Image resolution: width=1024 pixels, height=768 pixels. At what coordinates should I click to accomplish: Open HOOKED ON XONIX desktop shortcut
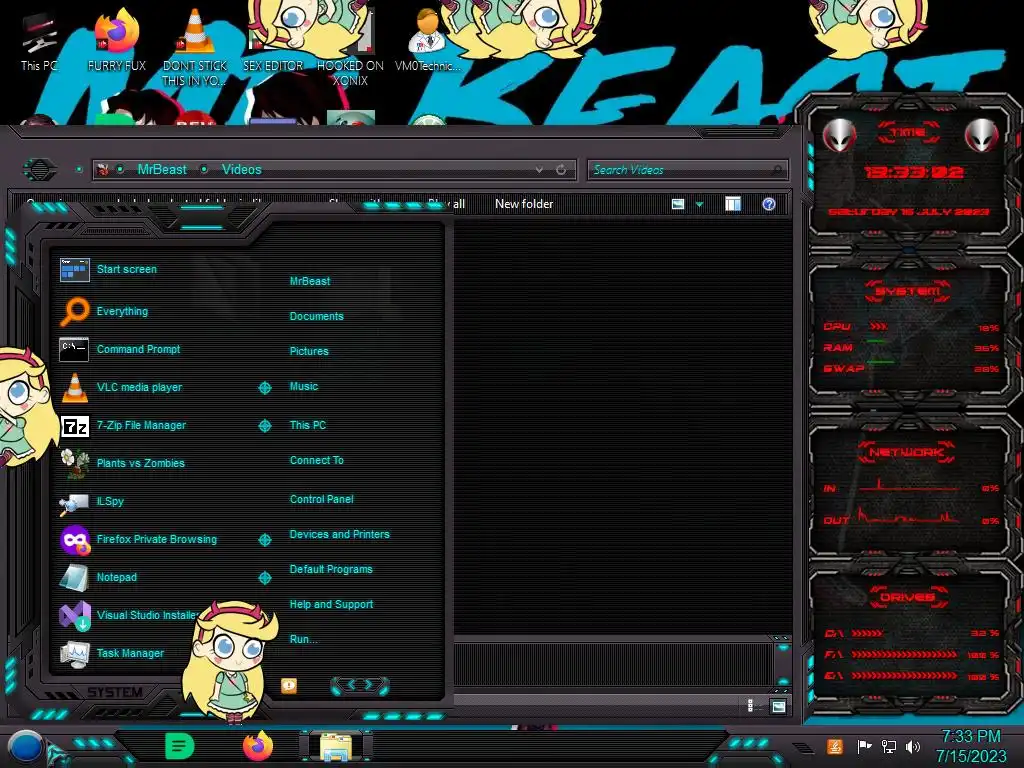350,47
